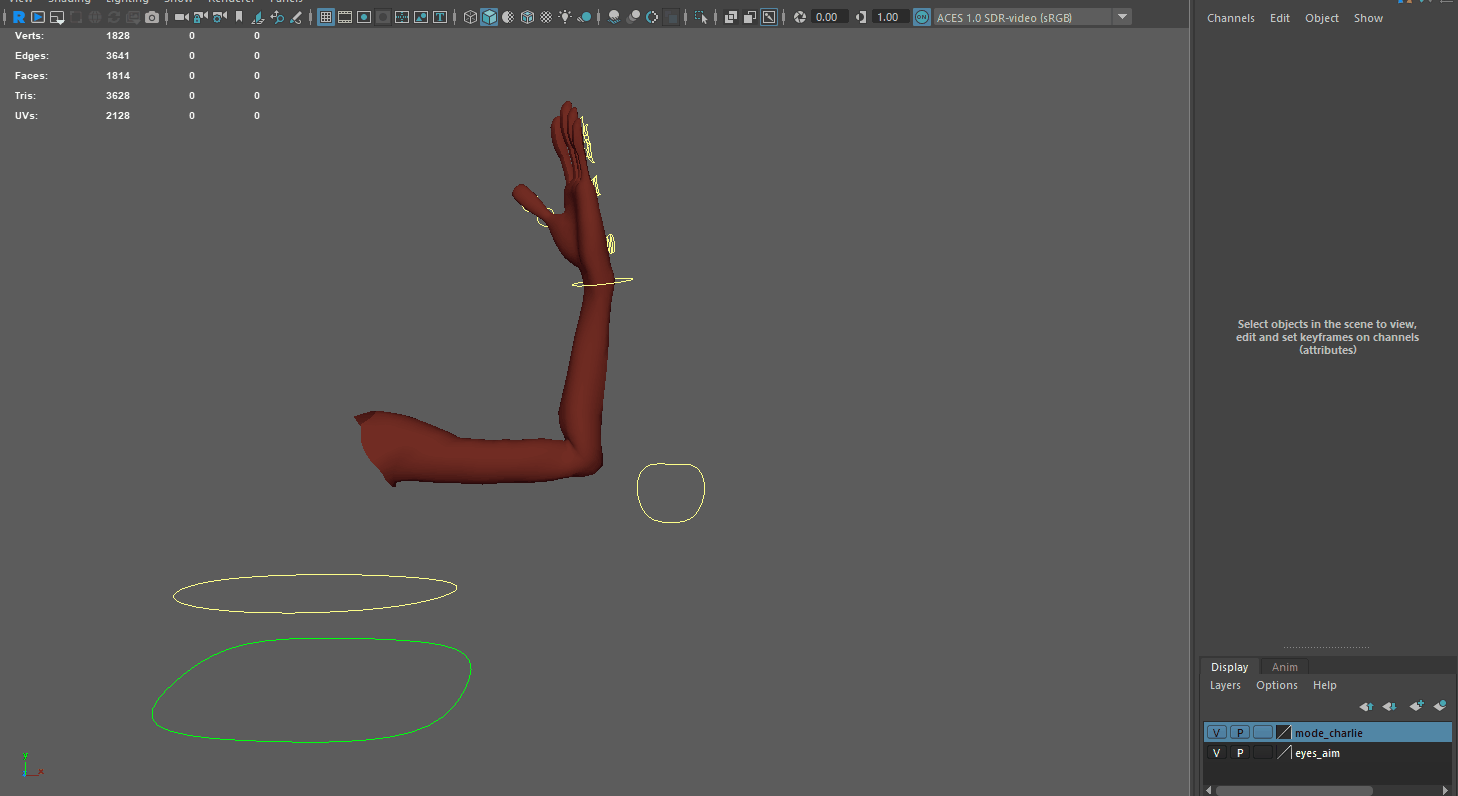The height and width of the screenshot is (796, 1458).
Task: Open Camera Attributes icon
Action: tap(220, 17)
